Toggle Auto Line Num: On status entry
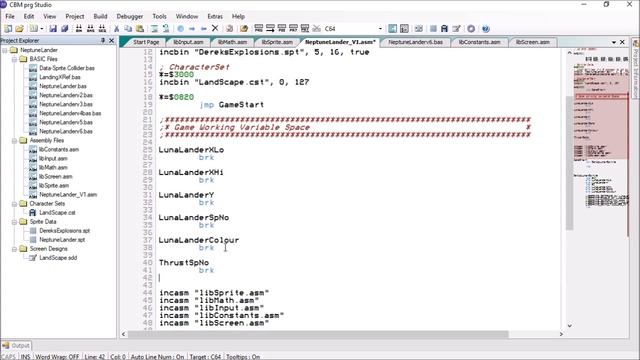The height and width of the screenshot is (360, 640). pyautogui.click(x=157, y=357)
